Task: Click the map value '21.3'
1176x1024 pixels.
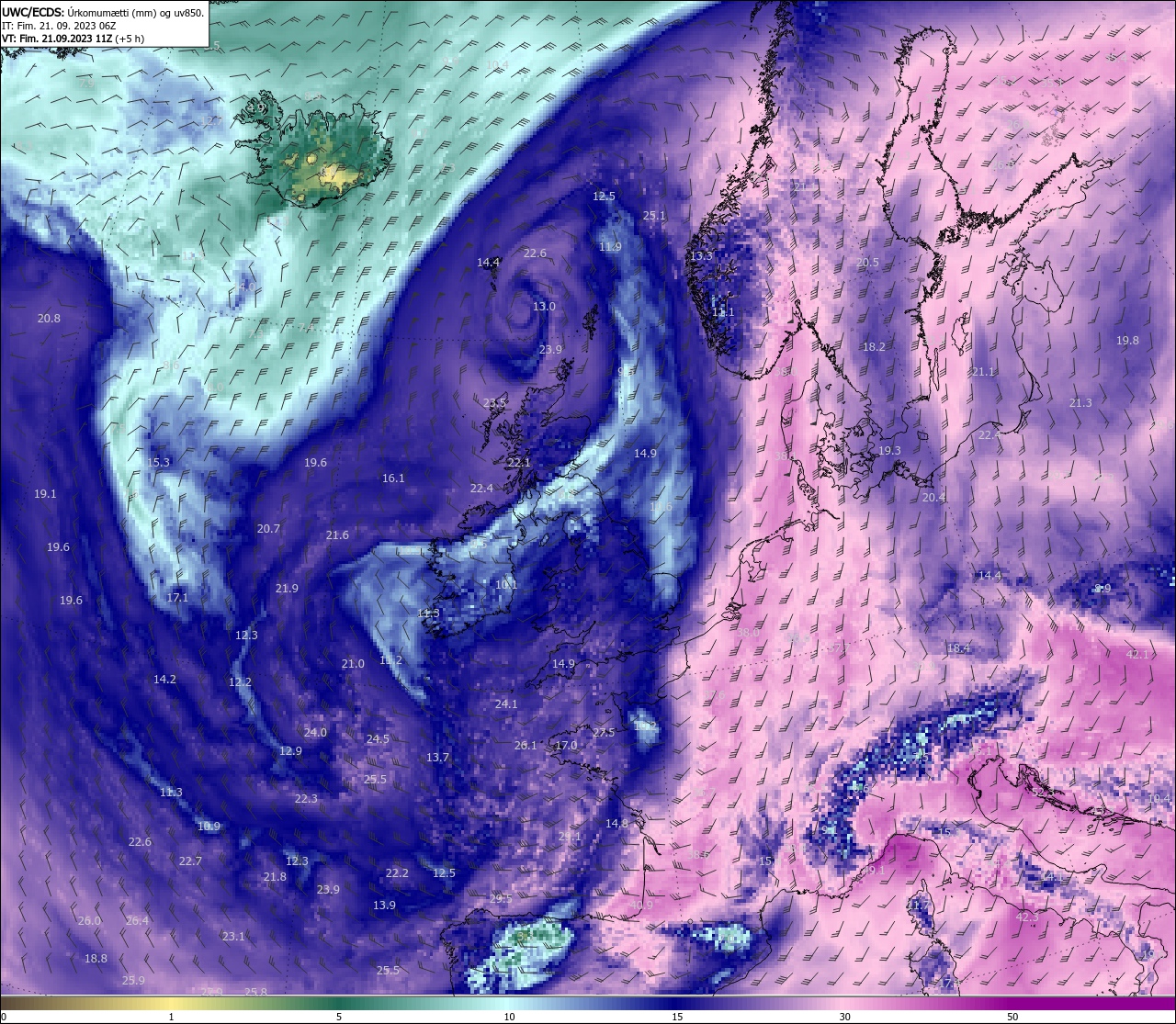Action: [1080, 403]
